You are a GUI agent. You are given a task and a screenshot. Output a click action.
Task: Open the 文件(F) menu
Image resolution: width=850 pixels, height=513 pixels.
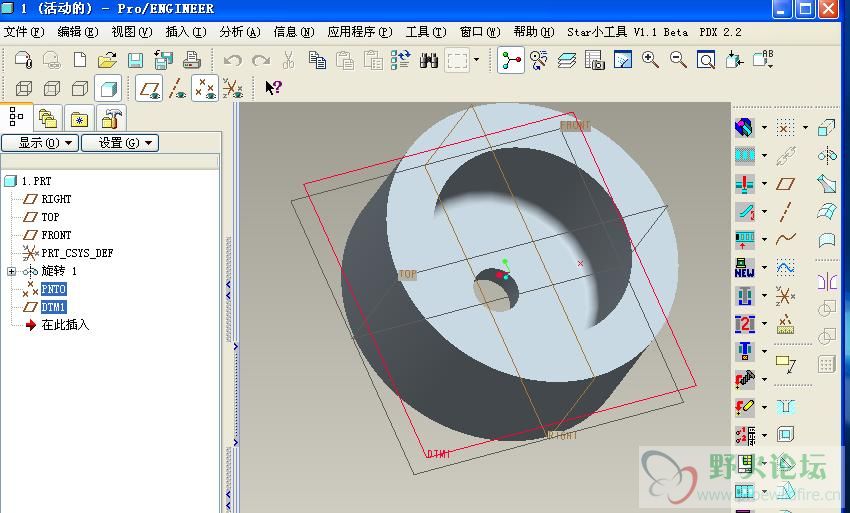(x=23, y=32)
